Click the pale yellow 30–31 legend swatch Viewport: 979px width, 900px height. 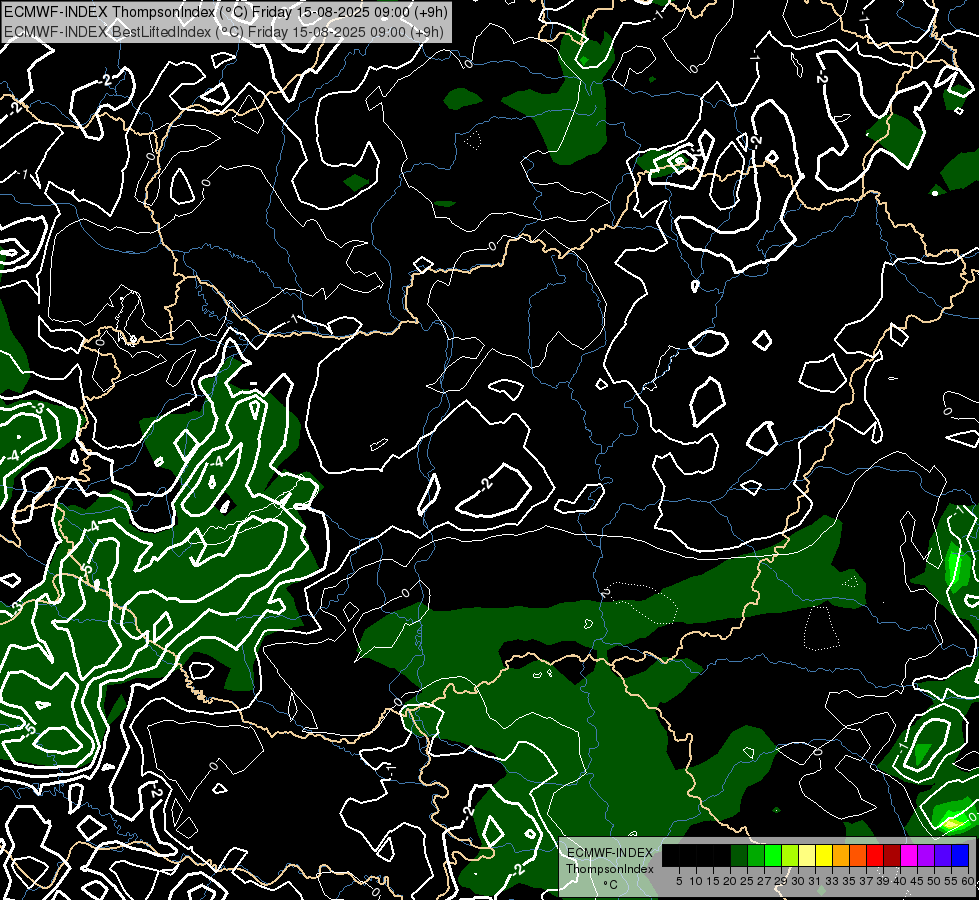(x=807, y=855)
